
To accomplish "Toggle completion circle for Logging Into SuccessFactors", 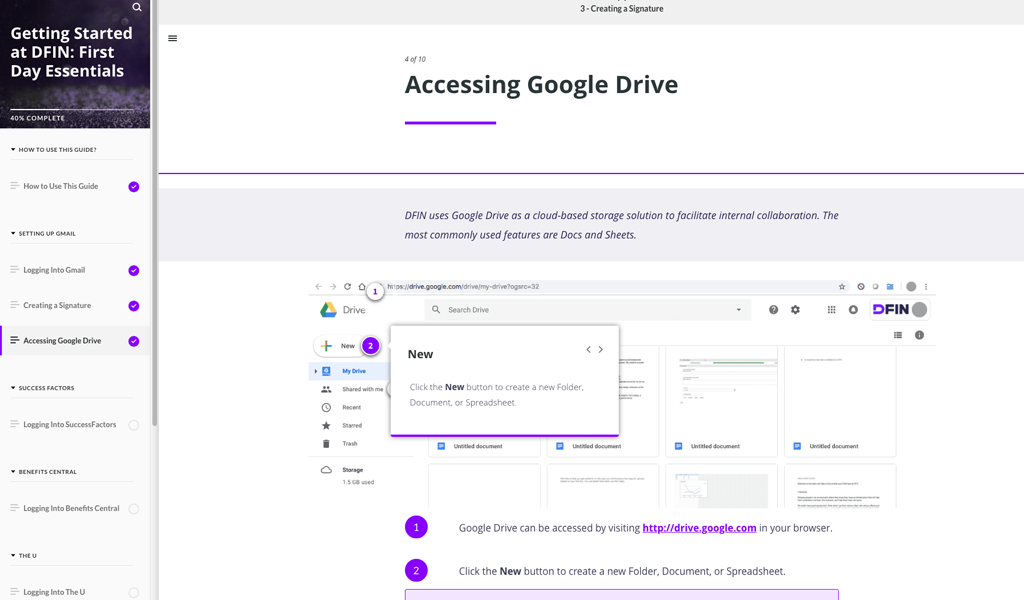I will pyautogui.click(x=134, y=425).
